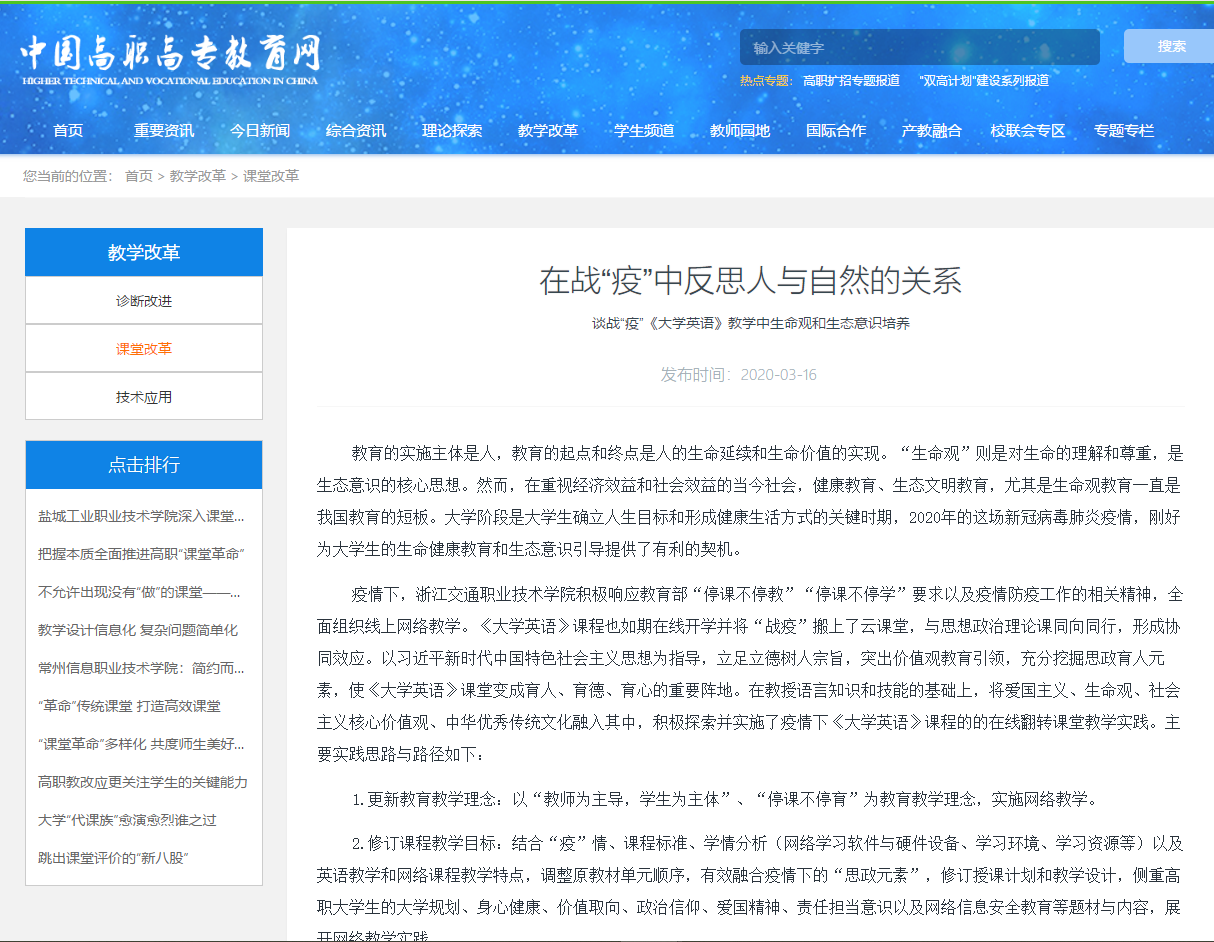Click ranked article “革命”传统课堂 打造高效课堂
Screen dimensions: 1214x942
coord(129,706)
